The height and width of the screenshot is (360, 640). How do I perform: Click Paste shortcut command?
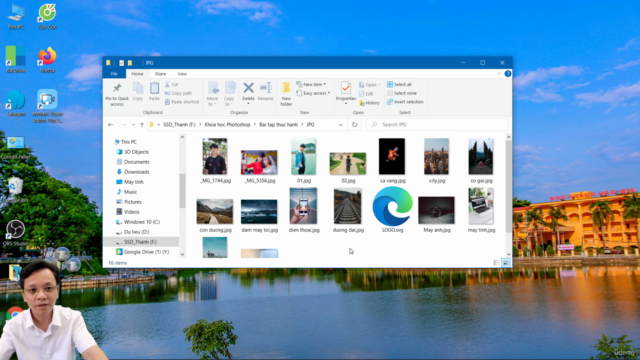(x=182, y=102)
